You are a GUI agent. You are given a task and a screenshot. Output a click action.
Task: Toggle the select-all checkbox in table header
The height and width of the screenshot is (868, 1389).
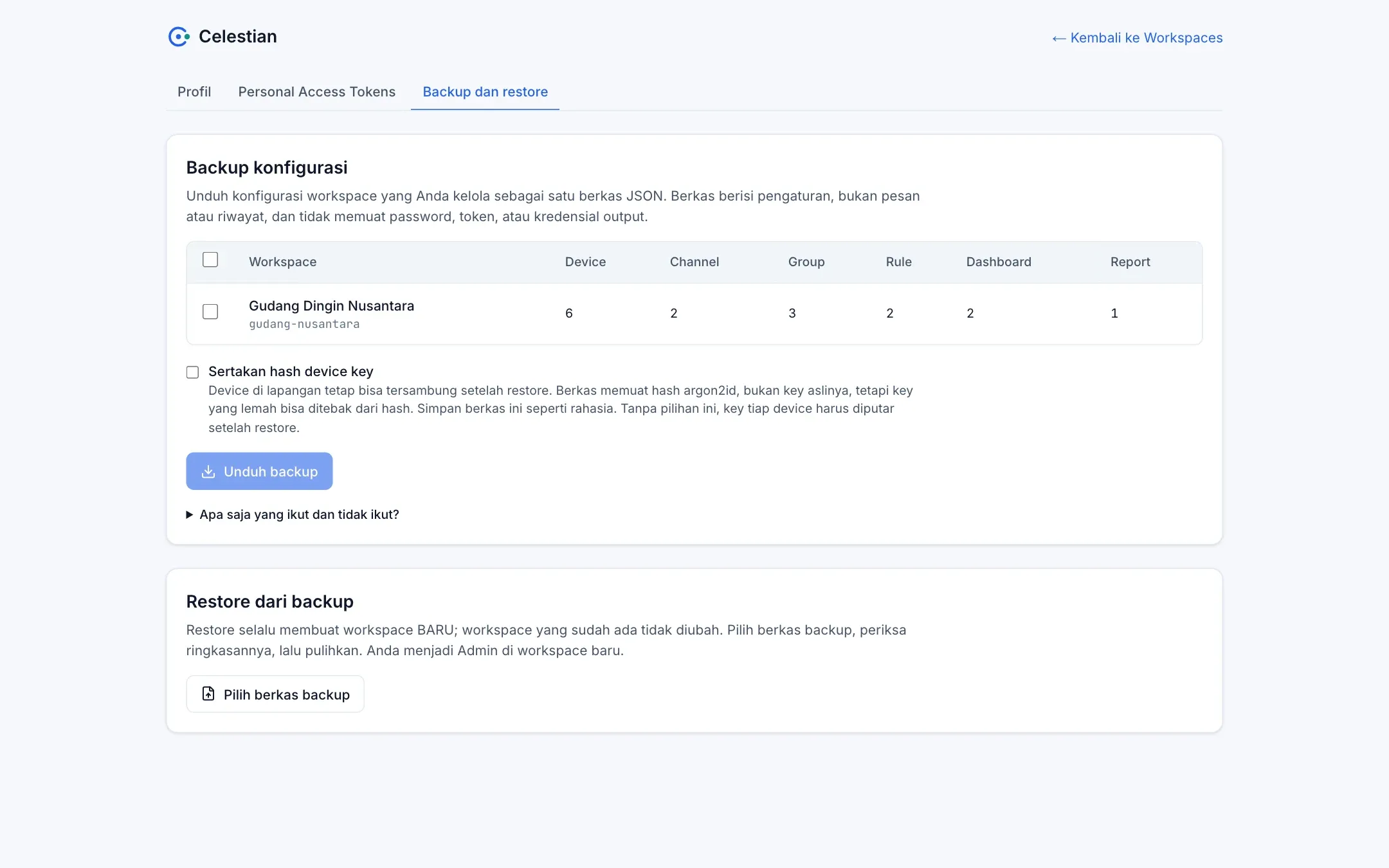(x=210, y=260)
